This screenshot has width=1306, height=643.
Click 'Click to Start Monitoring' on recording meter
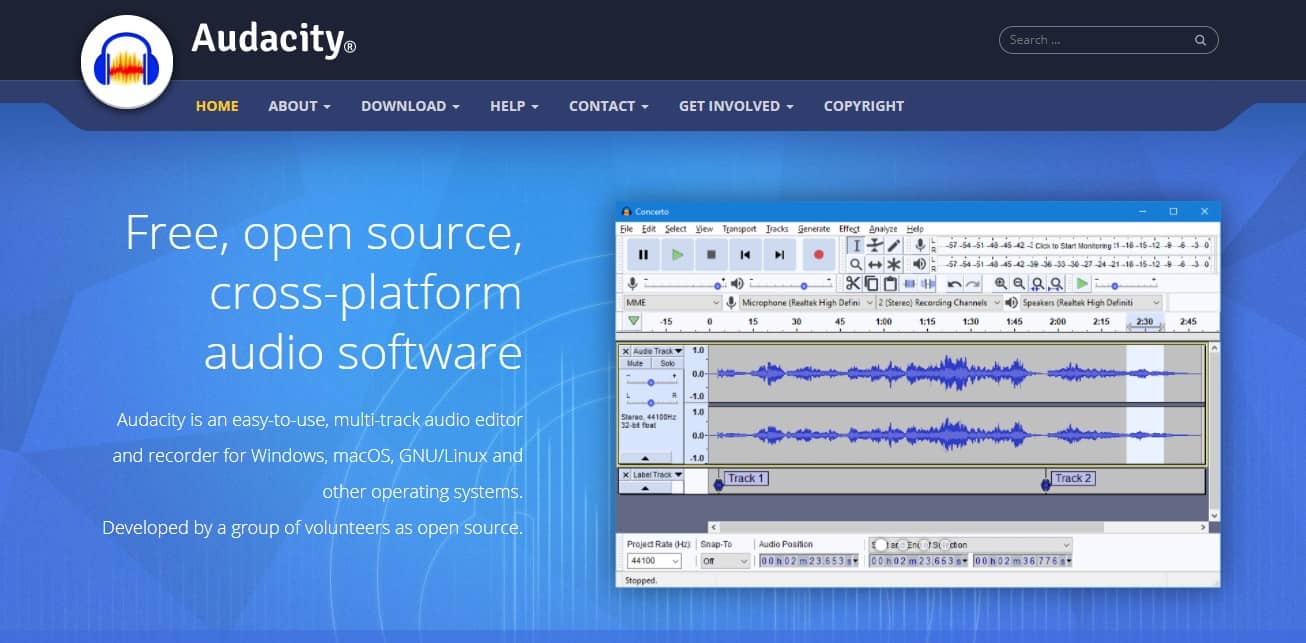click(x=1073, y=245)
